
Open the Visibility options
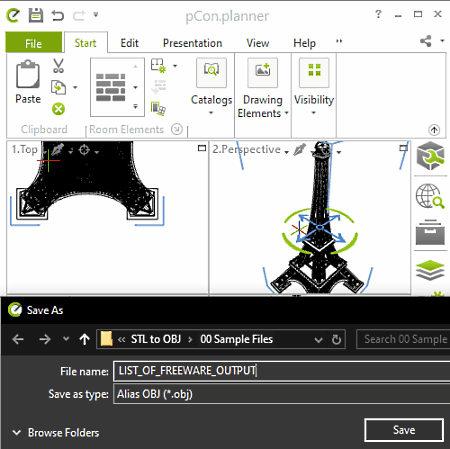[314, 87]
